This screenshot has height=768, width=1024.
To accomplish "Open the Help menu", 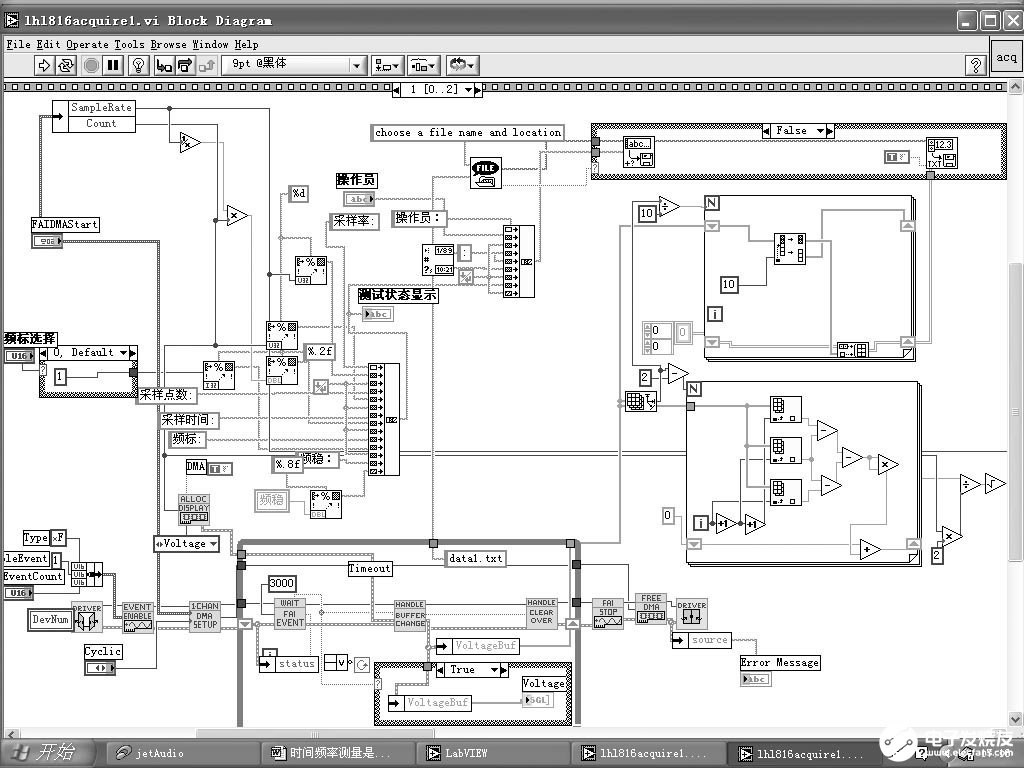I will coord(246,44).
